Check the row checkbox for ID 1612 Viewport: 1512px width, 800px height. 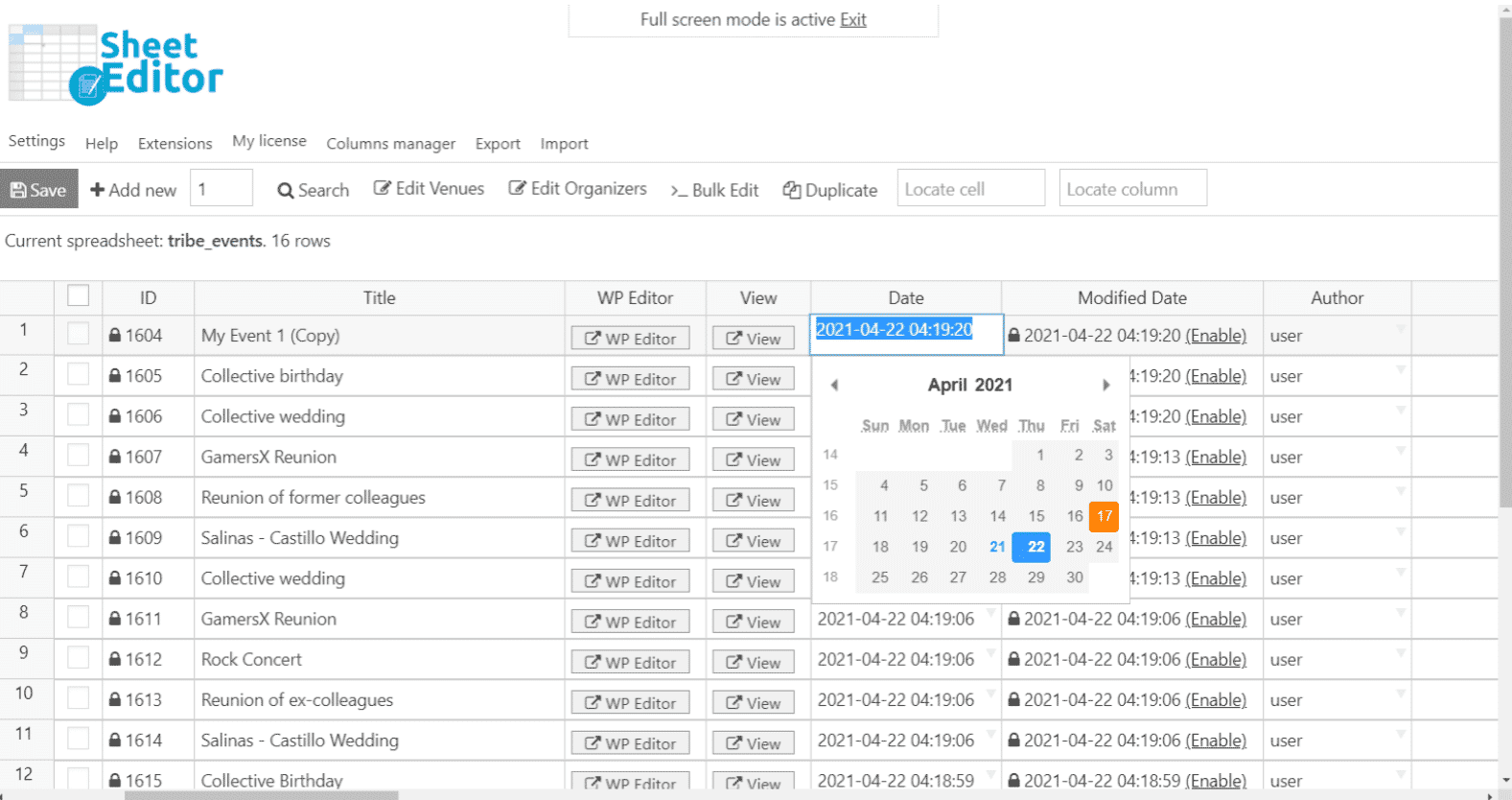coord(79,657)
